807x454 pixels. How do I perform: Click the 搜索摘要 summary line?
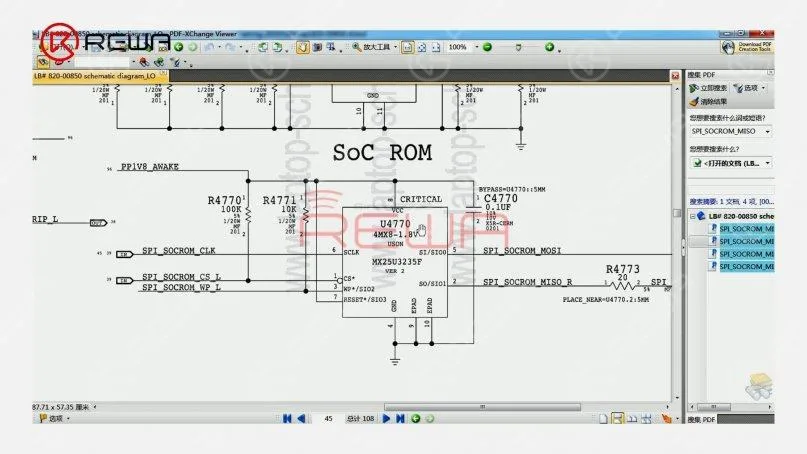(x=731, y=202)
